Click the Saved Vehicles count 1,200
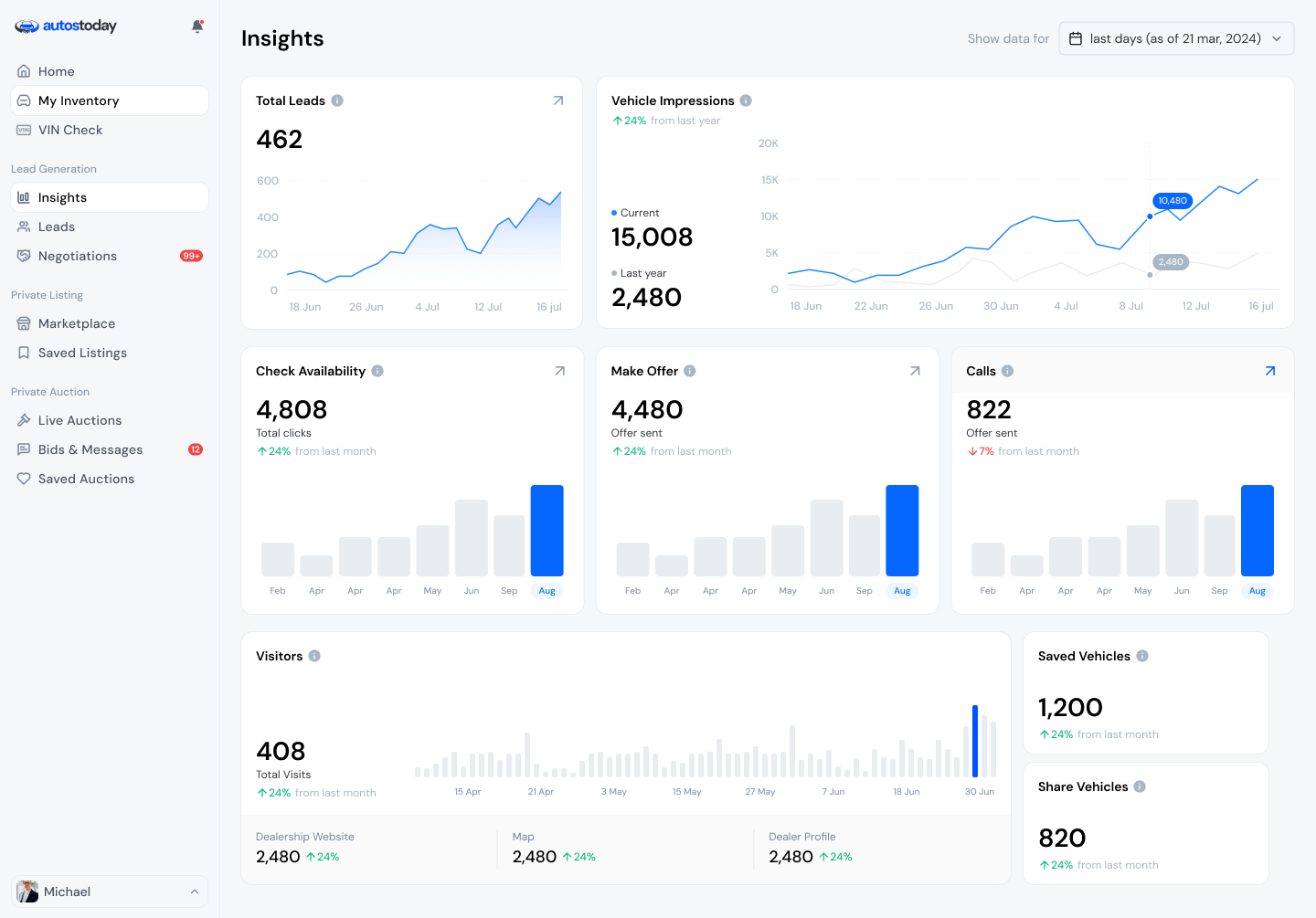Image resolution: width=1316 pixels, height=918 pixels. click(1070, 708)
